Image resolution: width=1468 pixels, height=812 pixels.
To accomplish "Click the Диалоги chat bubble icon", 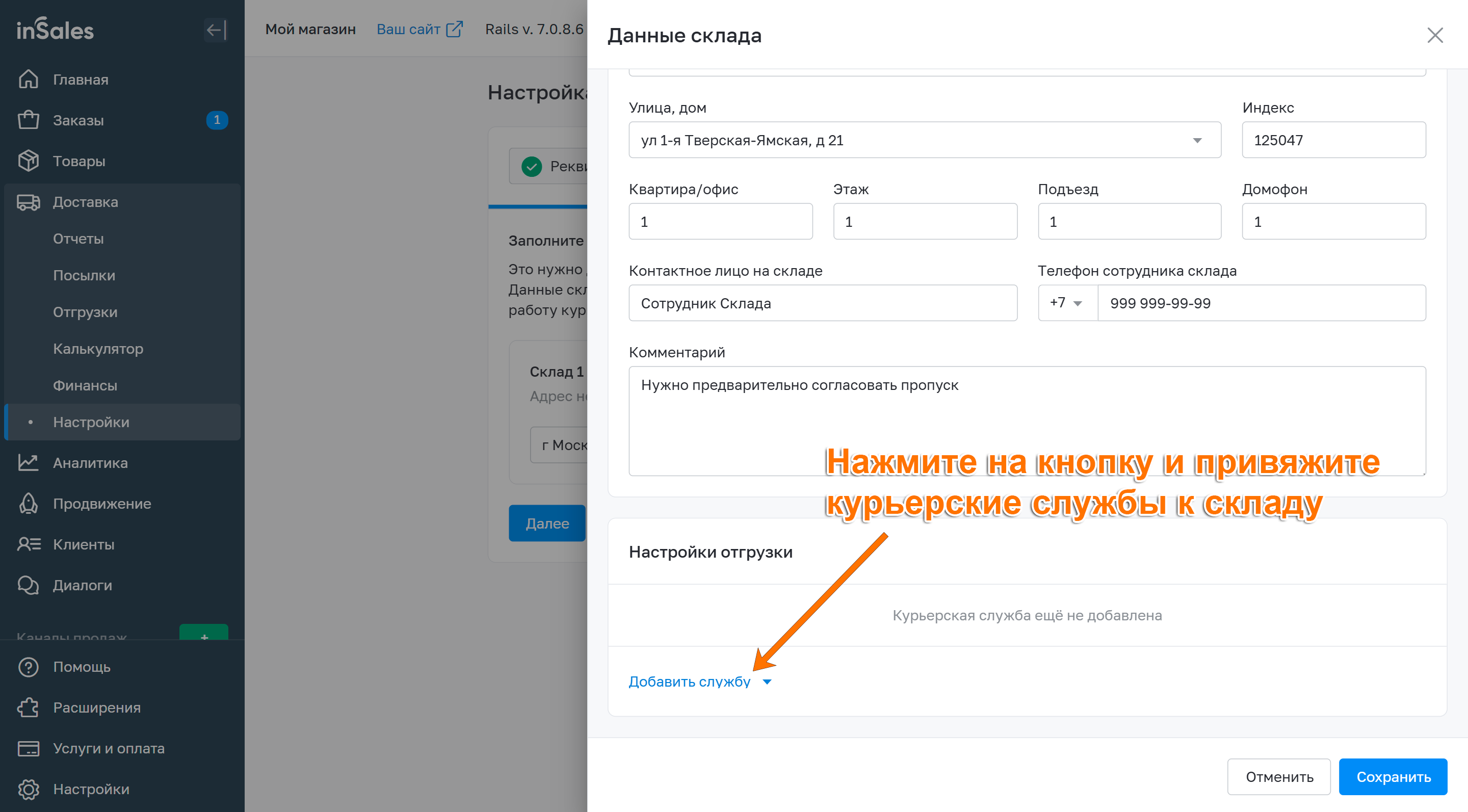I will pyautogui.click(x=28, y=585).
